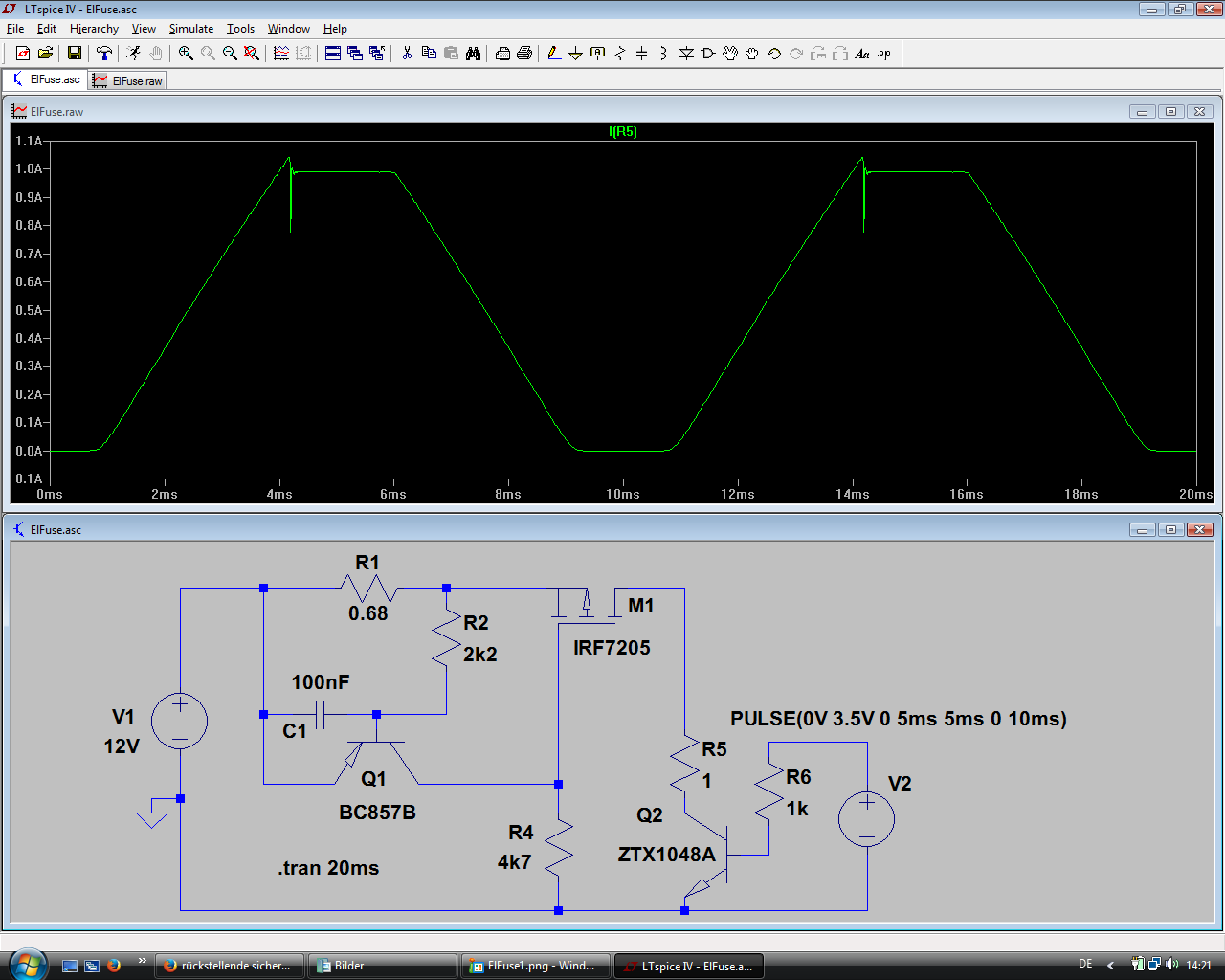Place a Ground symbol
This screenshot has width=1225, height=980.
[x=576, y=54]
